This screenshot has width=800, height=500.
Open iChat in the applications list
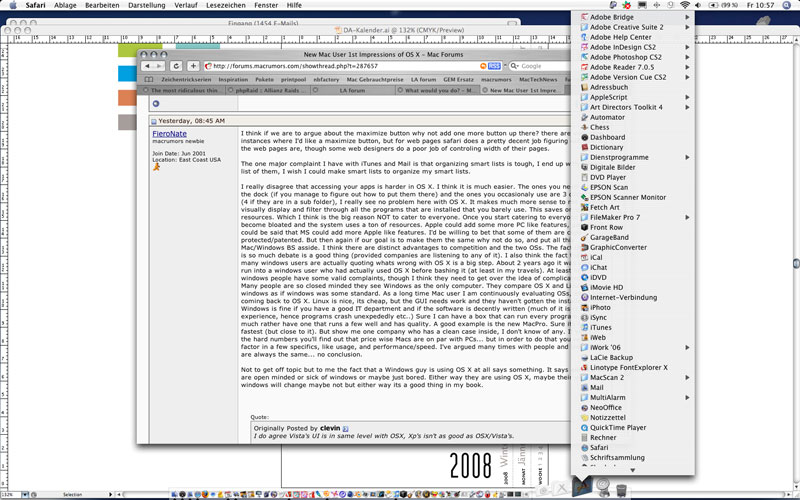(633, 267)
